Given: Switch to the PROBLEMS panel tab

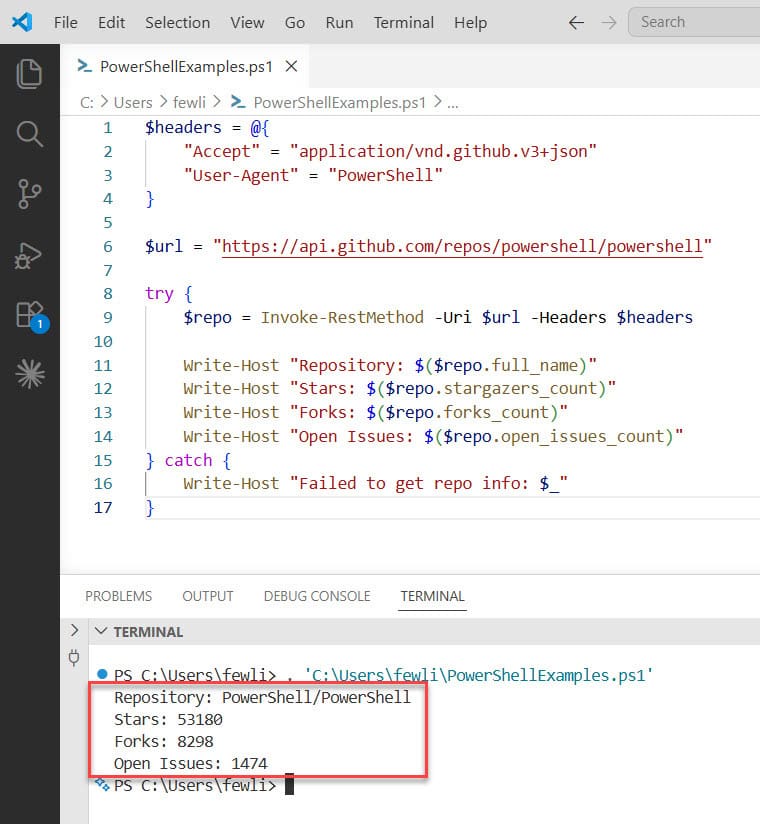Looking at the screenshot, I should click(x=118, y=596).
